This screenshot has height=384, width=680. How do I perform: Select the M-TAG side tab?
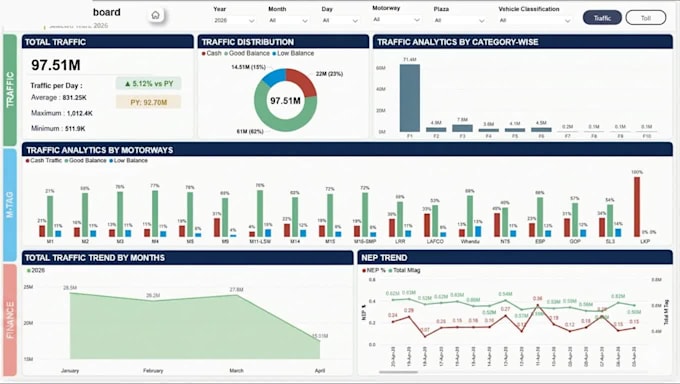(x=10, y=204)
